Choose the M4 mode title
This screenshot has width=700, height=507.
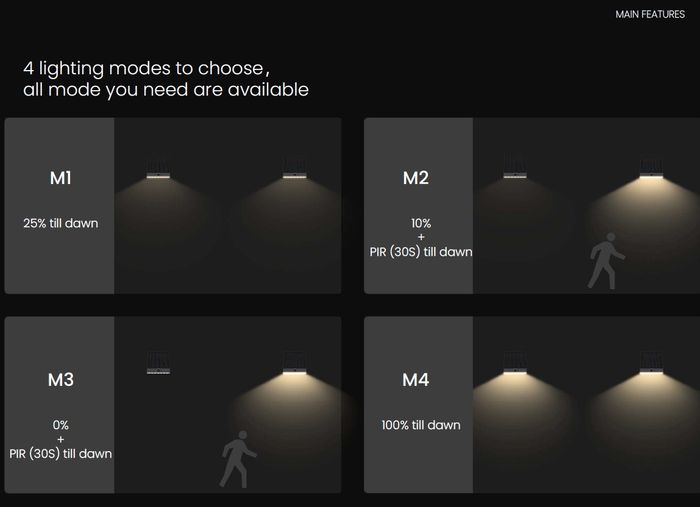click(416, 380)
